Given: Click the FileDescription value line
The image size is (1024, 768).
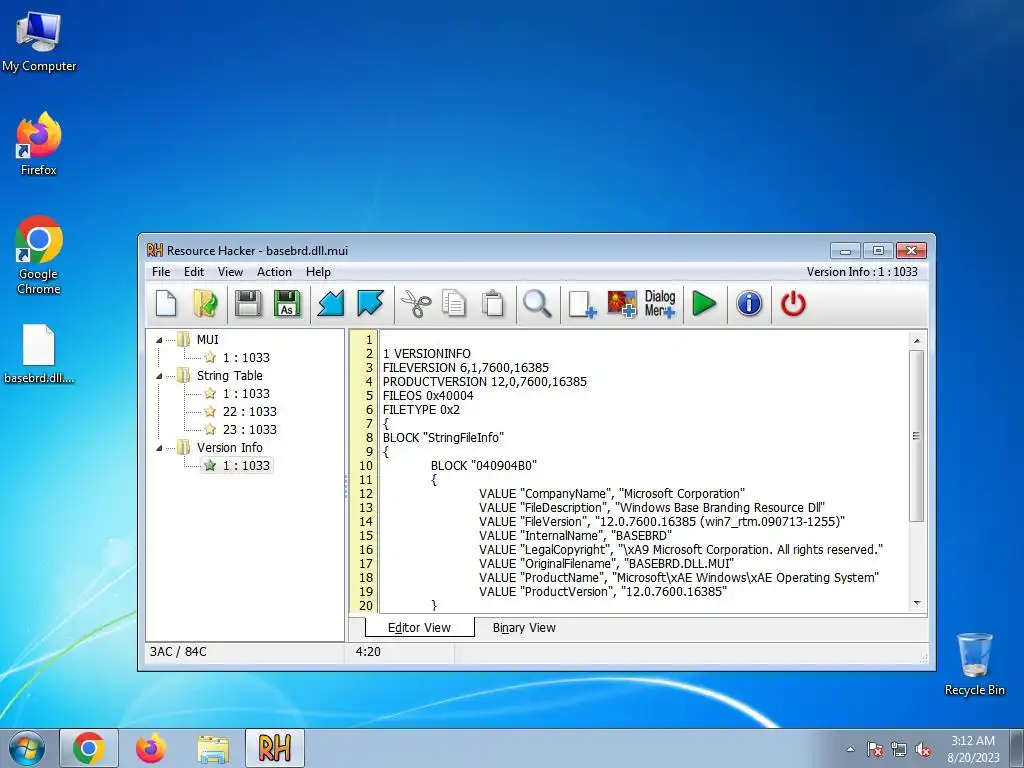Looking at the screenshot, I should click(x=652, y=507).
